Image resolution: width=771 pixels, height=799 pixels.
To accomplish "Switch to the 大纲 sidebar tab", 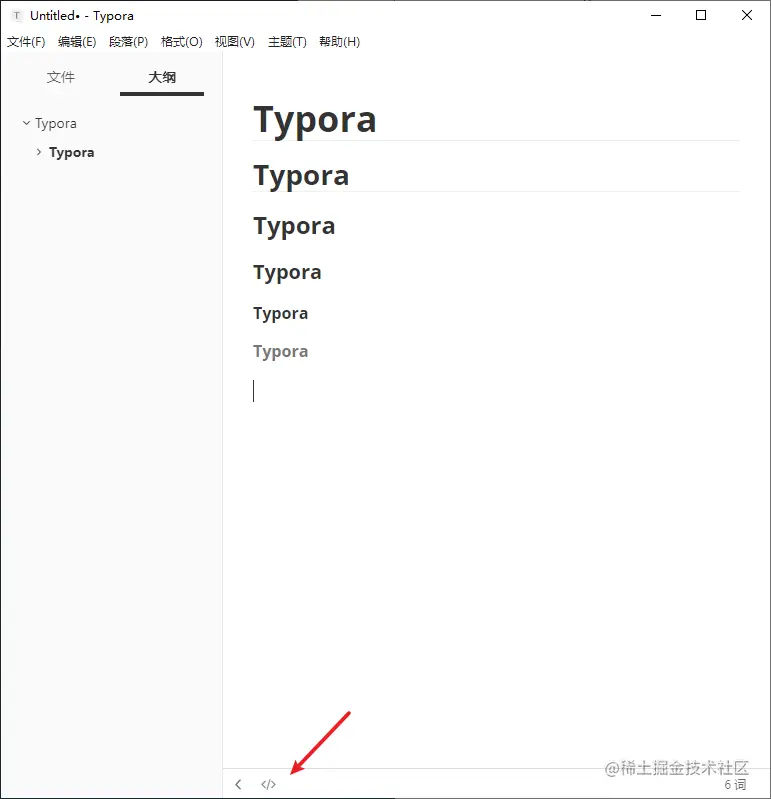I will 162,77.
